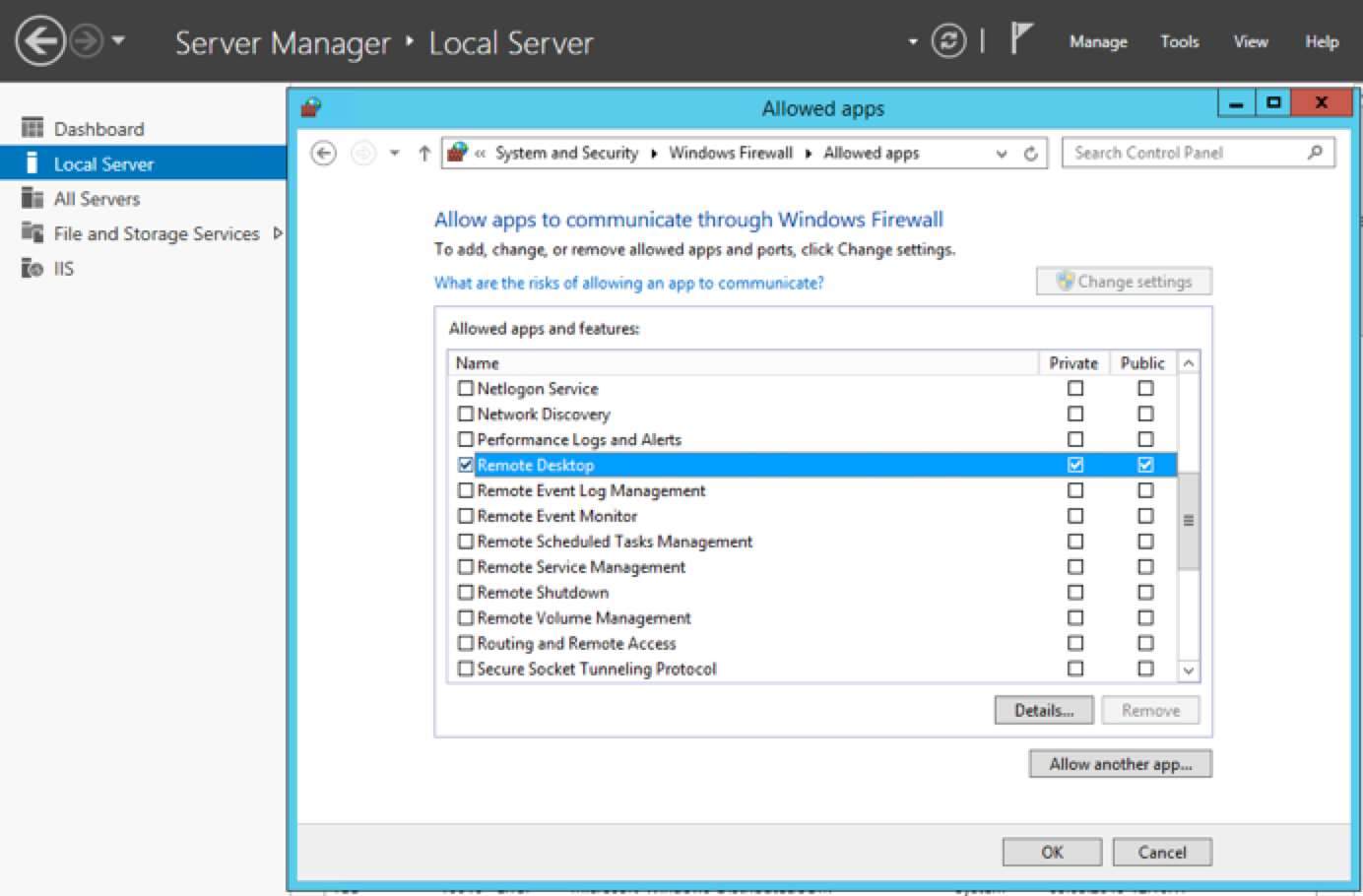
Task: Sort list by Name column header
Action: click(x=744, y=363)
